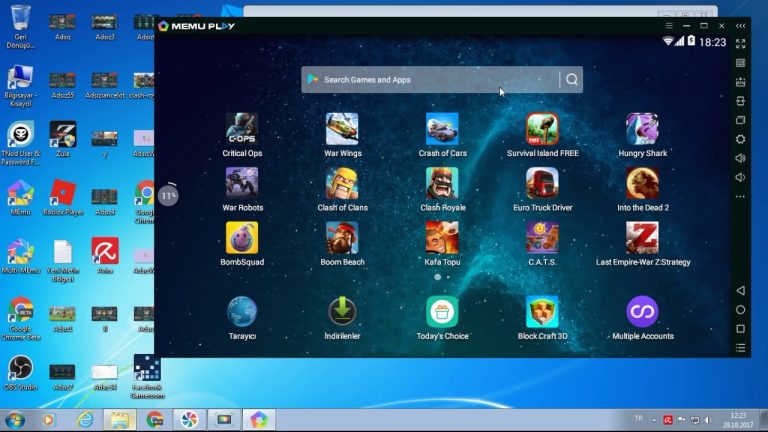Screen dimensions: 768x432
Task: Open Multiple Accounts app
Action: pyautogui.click(x=642, y=312)
